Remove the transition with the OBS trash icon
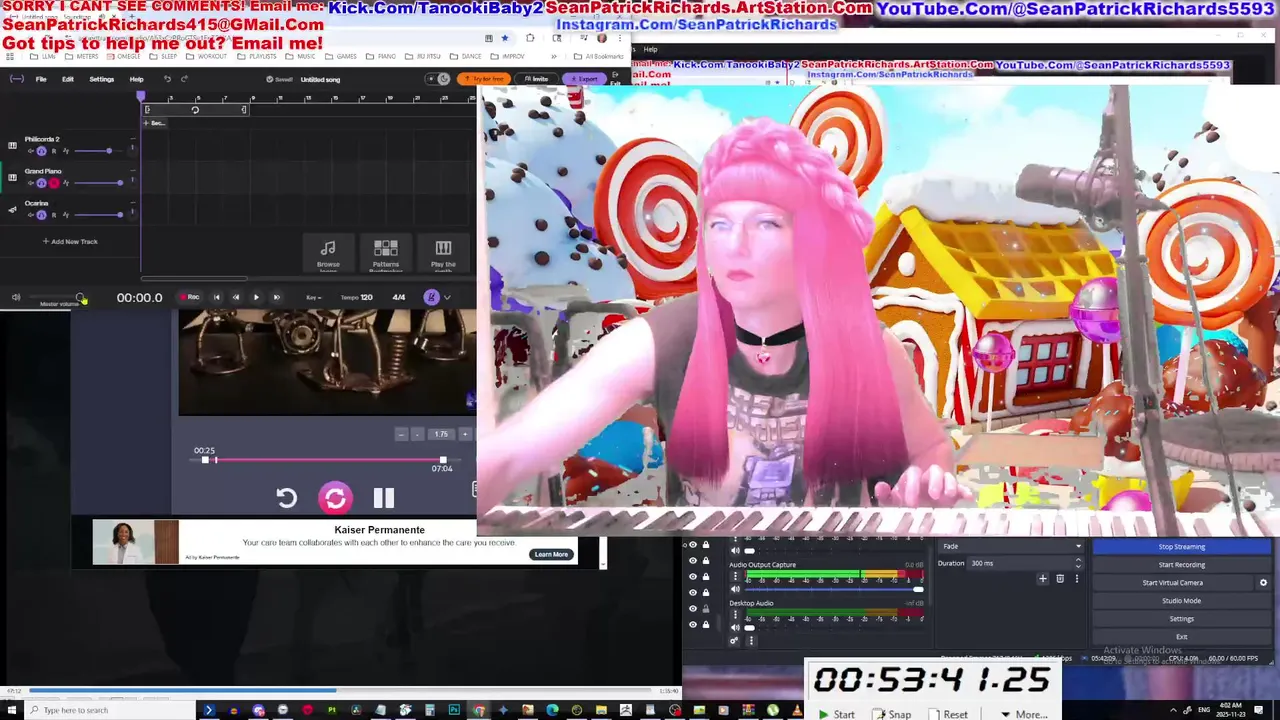Screen dimensions: 1280x720 [1060, 579]
